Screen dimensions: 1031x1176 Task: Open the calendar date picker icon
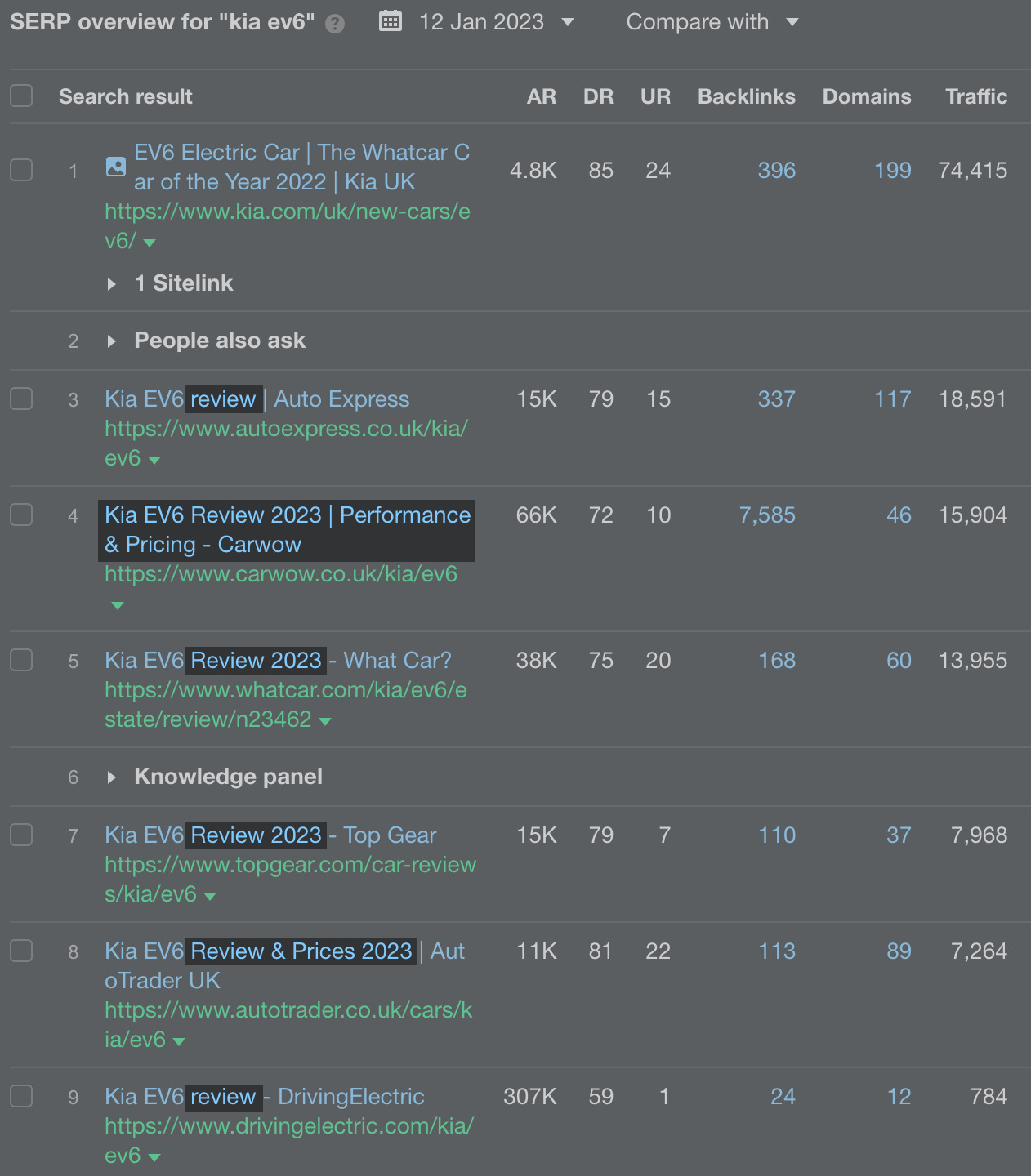pyautogui.click(x=391, y=21)
